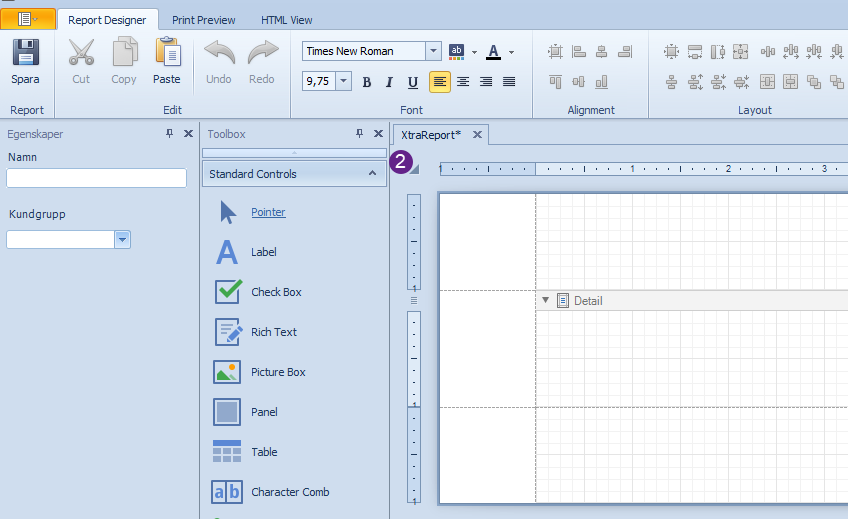
Task: Click the Align Tops icon
Action: point(555,82)
